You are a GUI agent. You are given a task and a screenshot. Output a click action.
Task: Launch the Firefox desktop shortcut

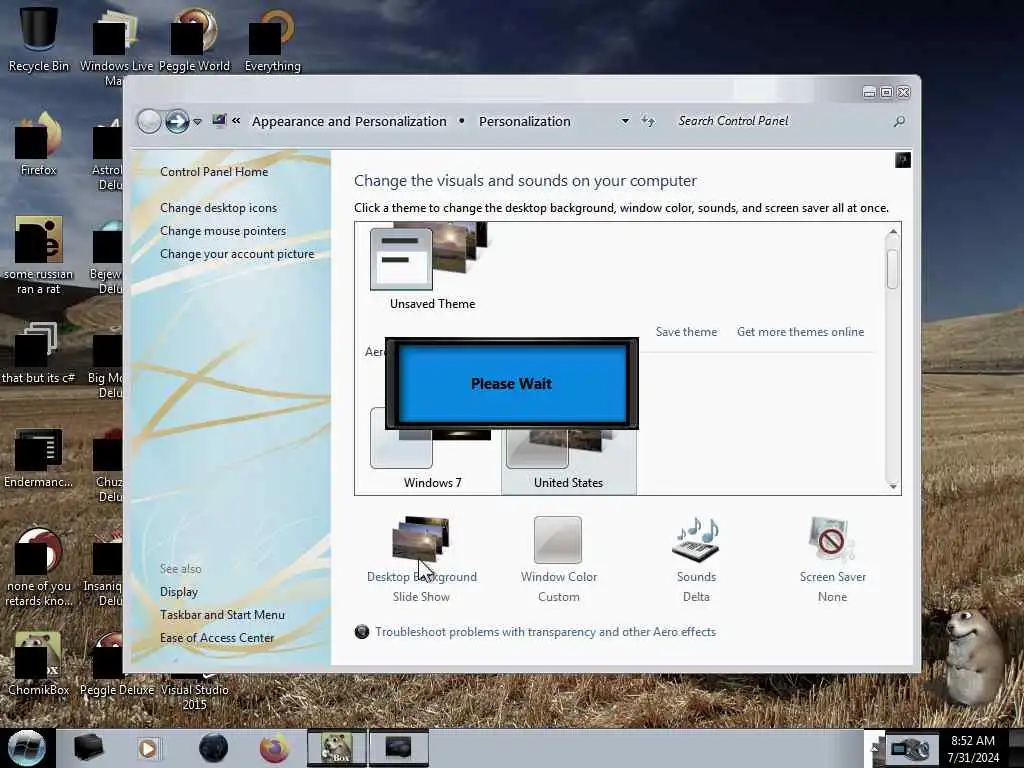(x=38, y=144)
